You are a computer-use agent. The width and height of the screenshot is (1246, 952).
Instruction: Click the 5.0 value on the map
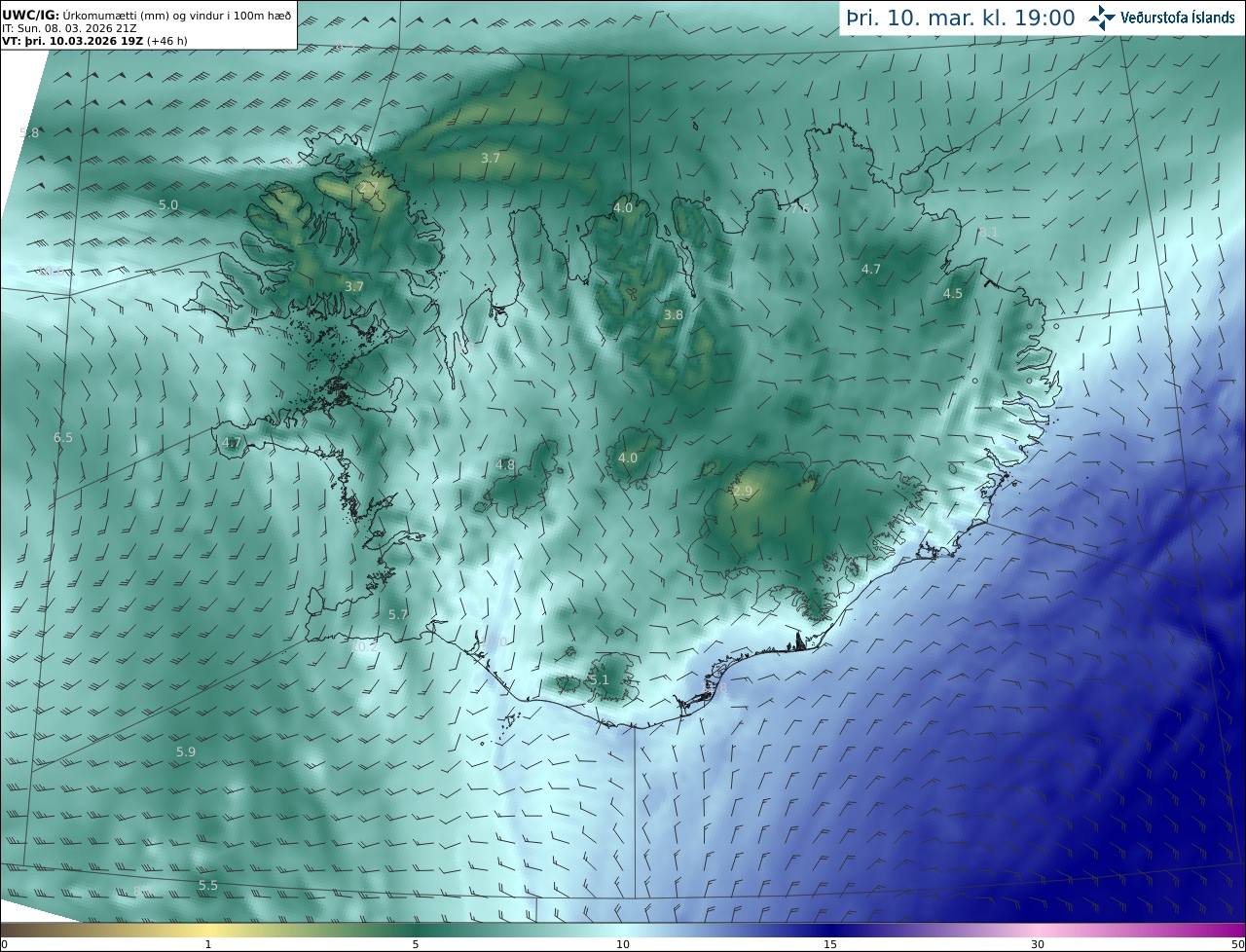pos(168,204)
